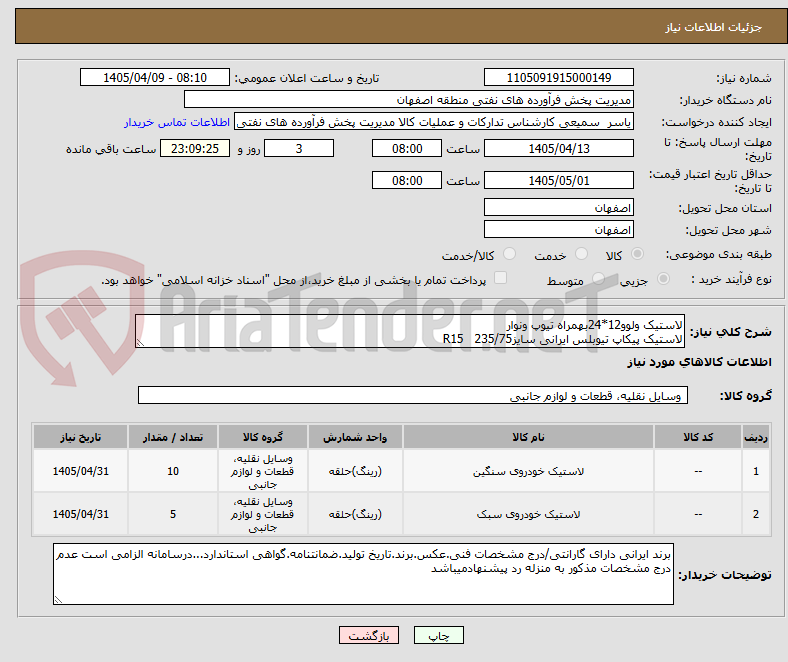The width and height of the screenshot is (788, 662).
Task: Click the price validity time 08:00 field
Action: 407,180
